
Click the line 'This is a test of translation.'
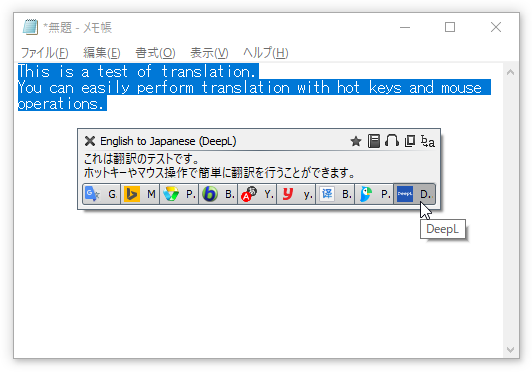pos(137,72)
